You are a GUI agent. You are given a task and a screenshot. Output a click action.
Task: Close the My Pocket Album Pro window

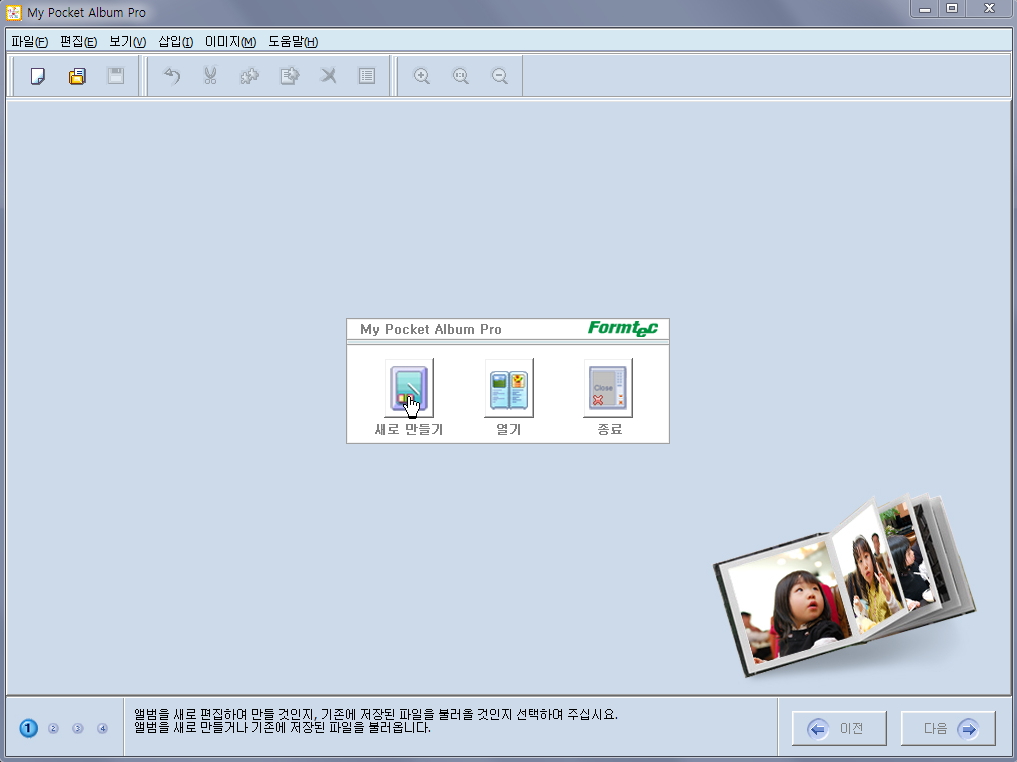click(x=989, y=9)
